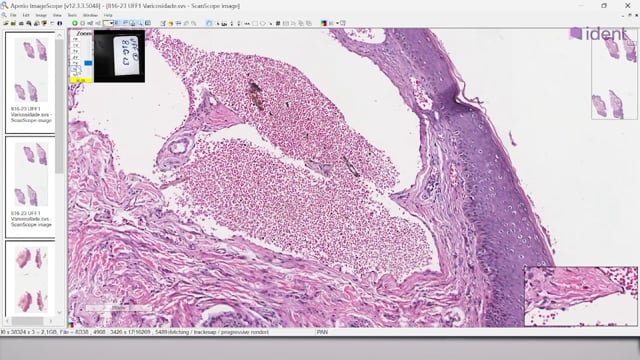The width and height of the screenshot is (640, 360).
Task: Click the filmstrip vertical scrollbar thumb
Action: tap(60, 106)
